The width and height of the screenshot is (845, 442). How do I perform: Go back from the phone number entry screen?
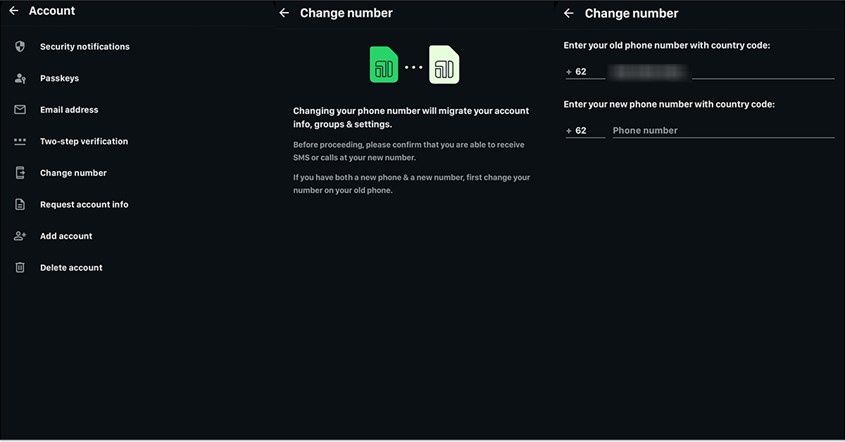click(x=569, y=13)
